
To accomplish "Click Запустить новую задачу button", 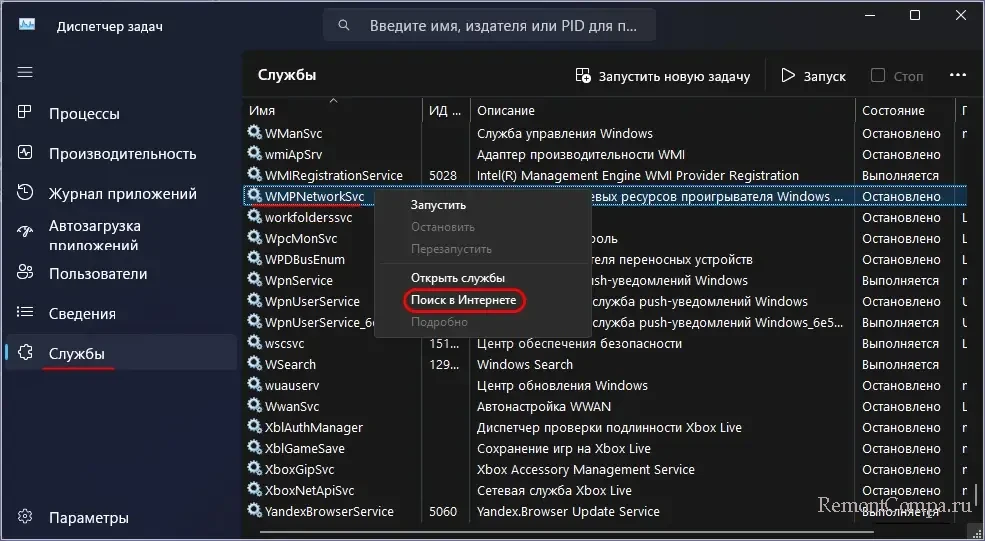I will (x=662, y=76).
